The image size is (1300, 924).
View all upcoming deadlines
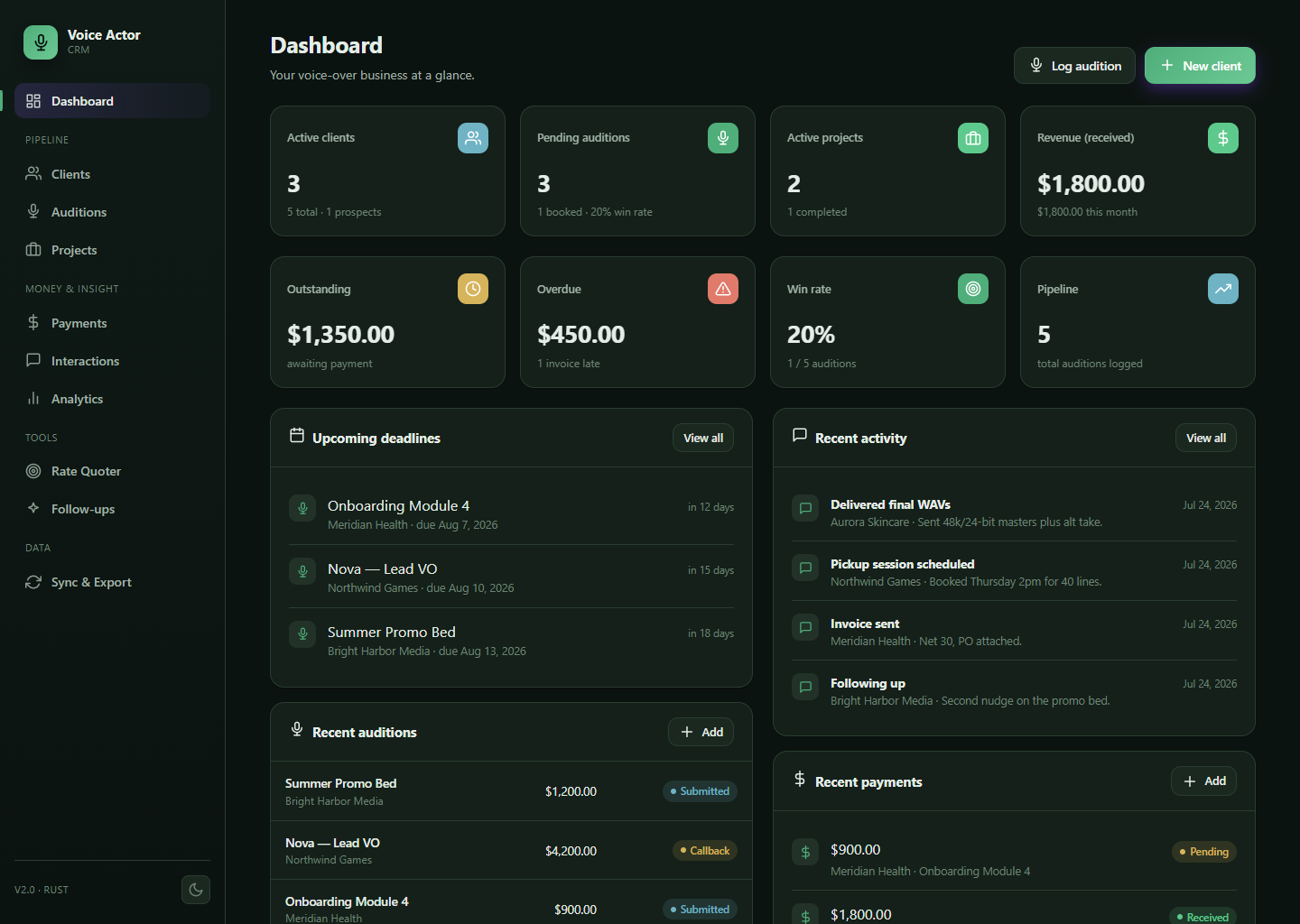pyautogui.click(x=703, y=438)
